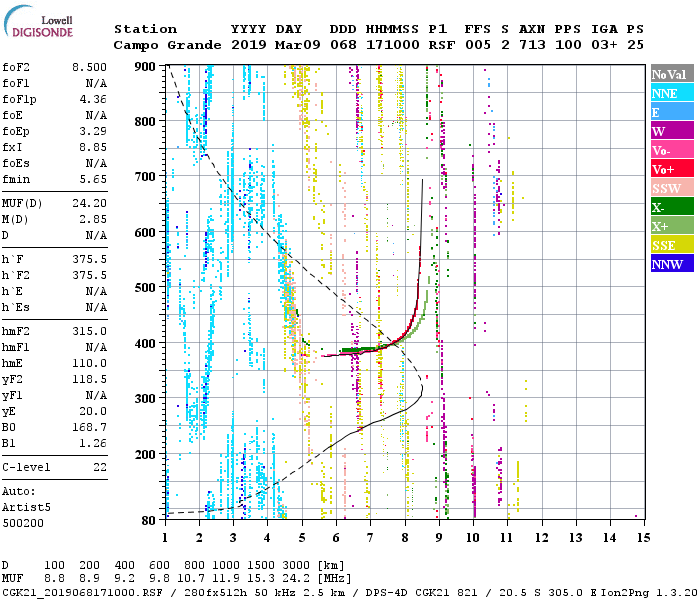Select the X- legend swatch
Image resolution: width=700 pixels, height=600 pixels.
672,207
